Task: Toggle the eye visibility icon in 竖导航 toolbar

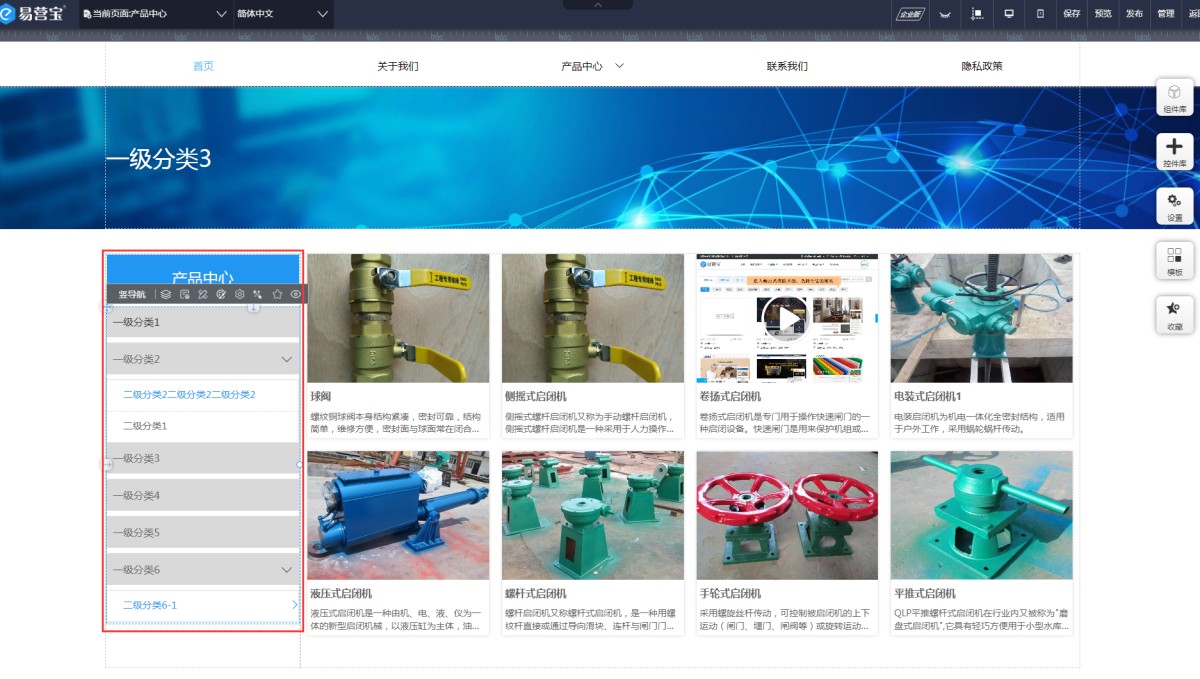Action: [295, 295]
